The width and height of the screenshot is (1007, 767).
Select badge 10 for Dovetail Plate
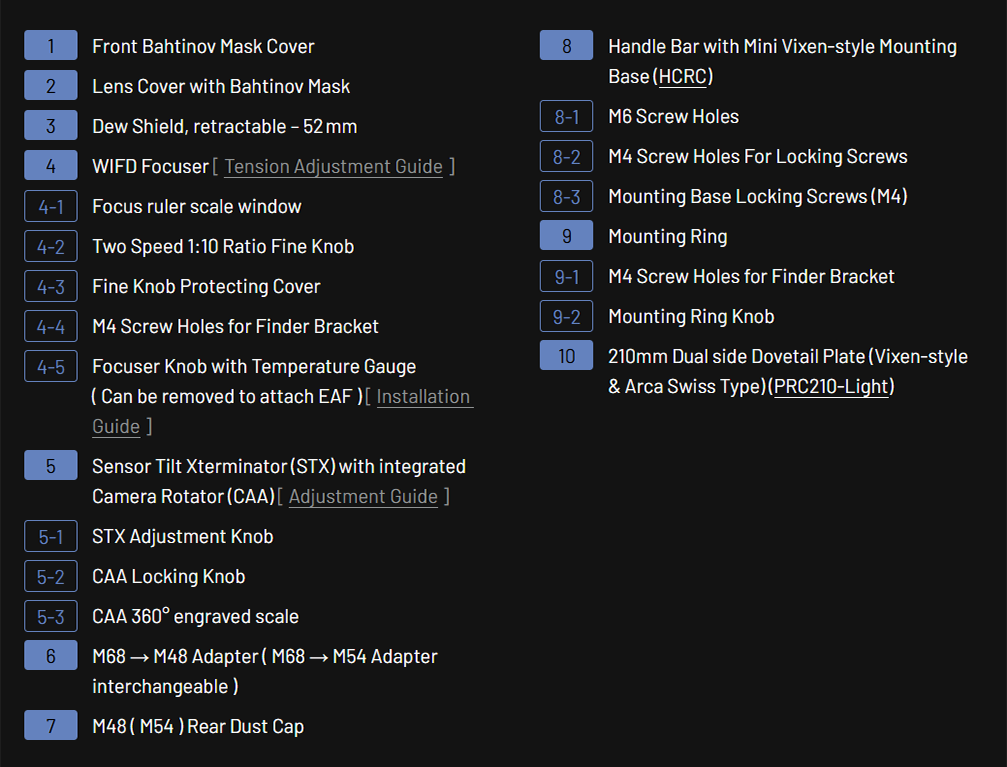[x=566, y=356]
